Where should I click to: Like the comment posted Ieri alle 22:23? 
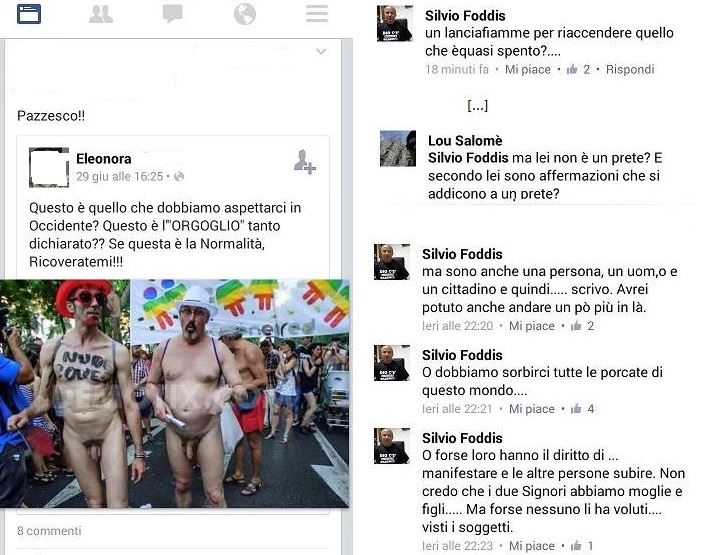point(532,546)
